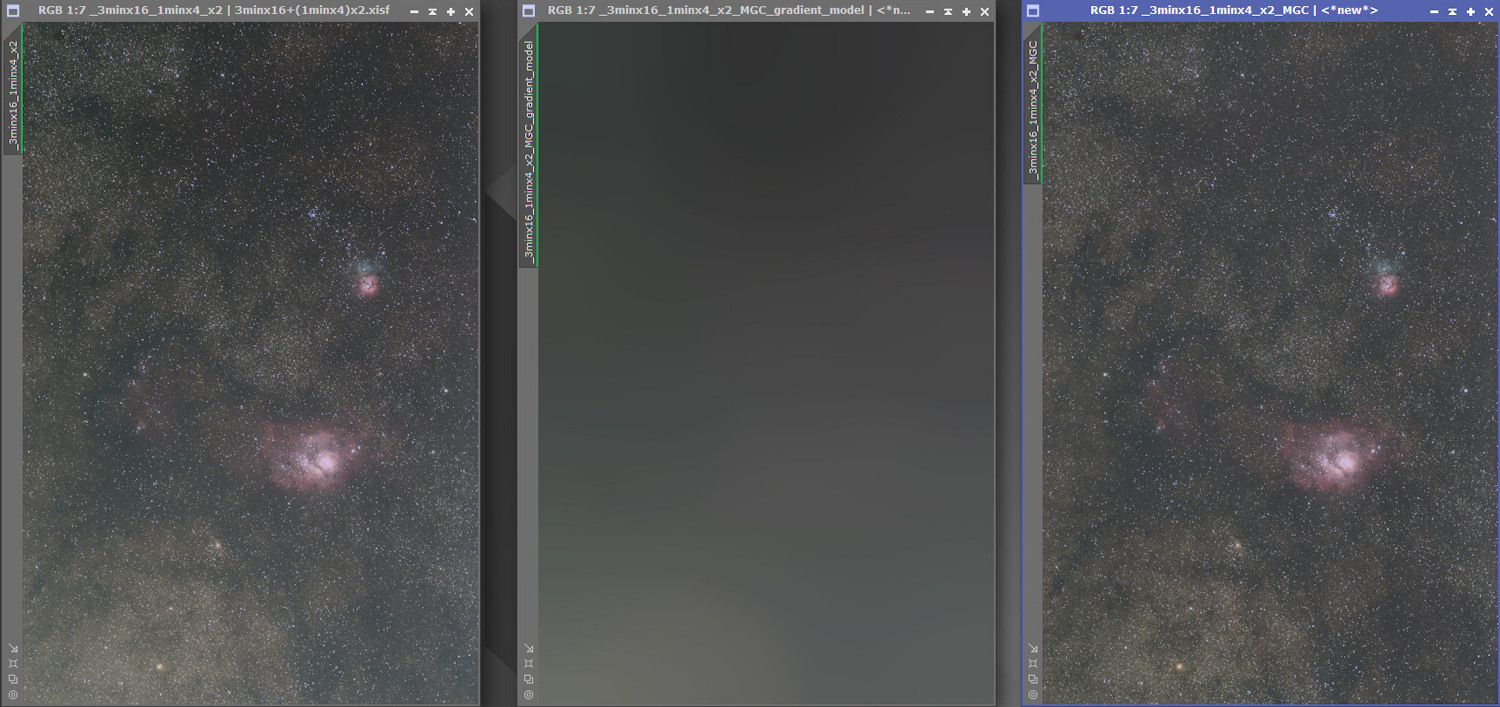1500x707 pixels.
Task: Open window menu icon of the x2_MGC window
Action: [1033, 11]
